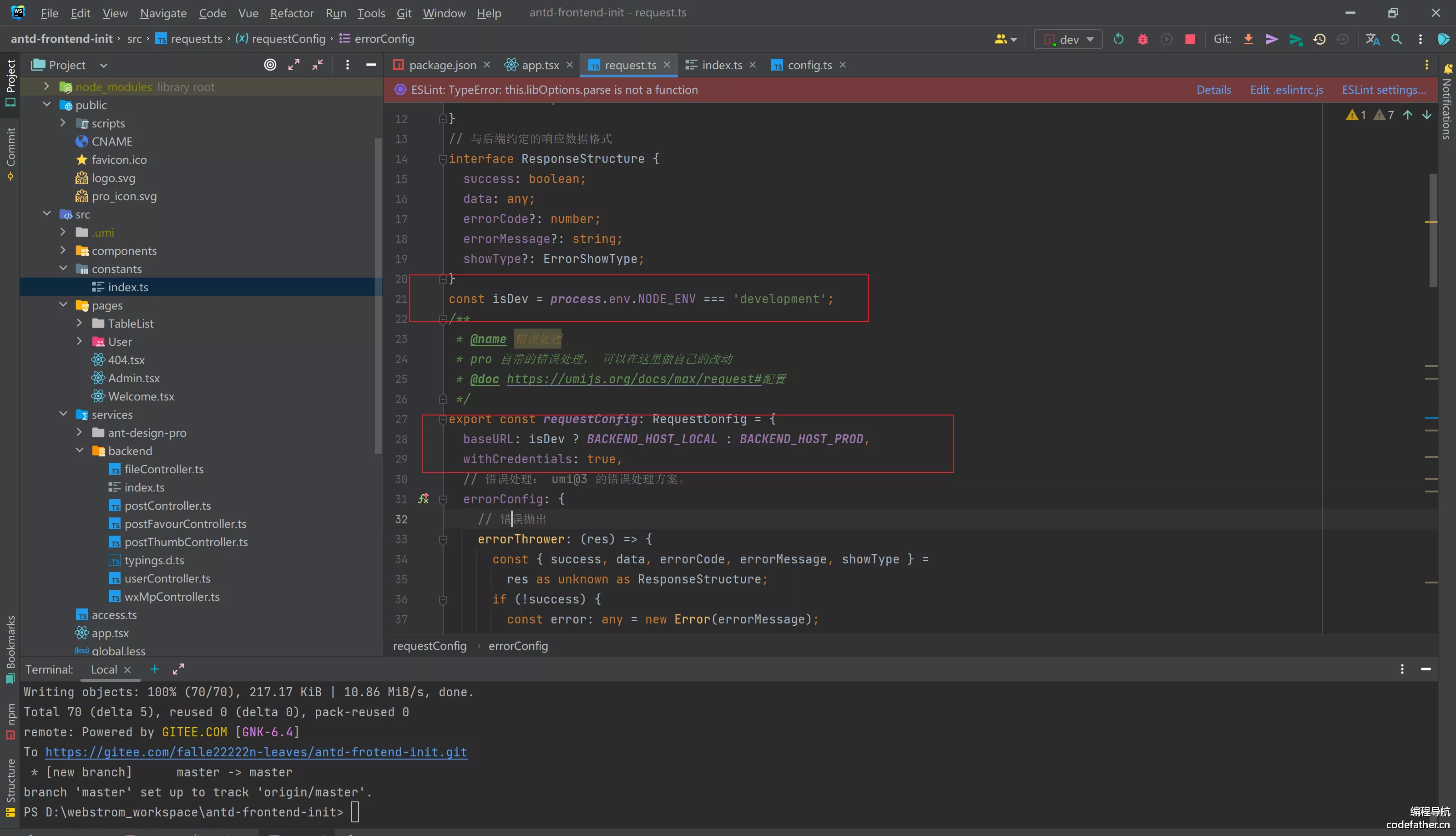Click the Git pull icon in toolbar
This screenshot has height=836, width=1456.
pos(1248,40)
